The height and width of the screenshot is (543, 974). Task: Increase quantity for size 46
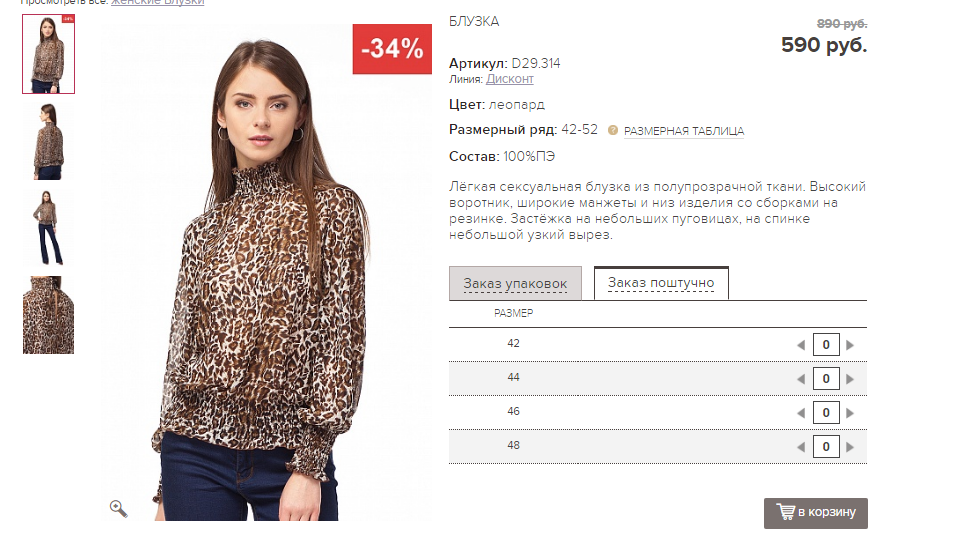click(x=850, y=413)
